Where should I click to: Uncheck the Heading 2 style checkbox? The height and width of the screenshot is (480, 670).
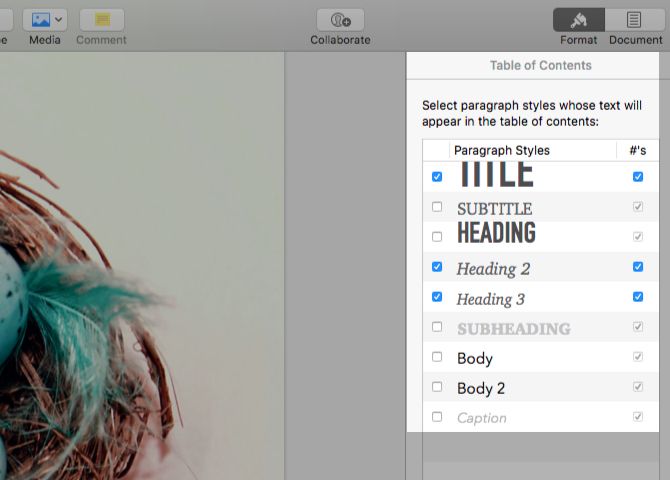pos(437,267)
